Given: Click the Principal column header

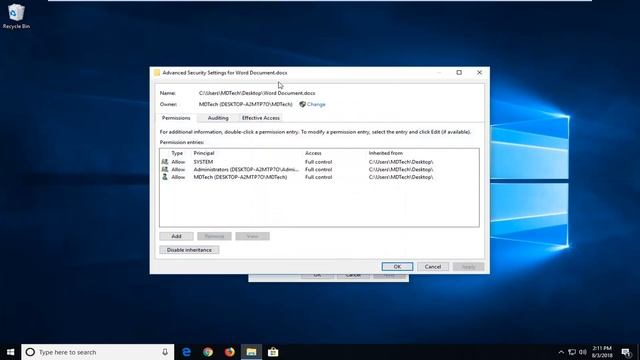Looking at the screenshot, I should tap(204, 153).
